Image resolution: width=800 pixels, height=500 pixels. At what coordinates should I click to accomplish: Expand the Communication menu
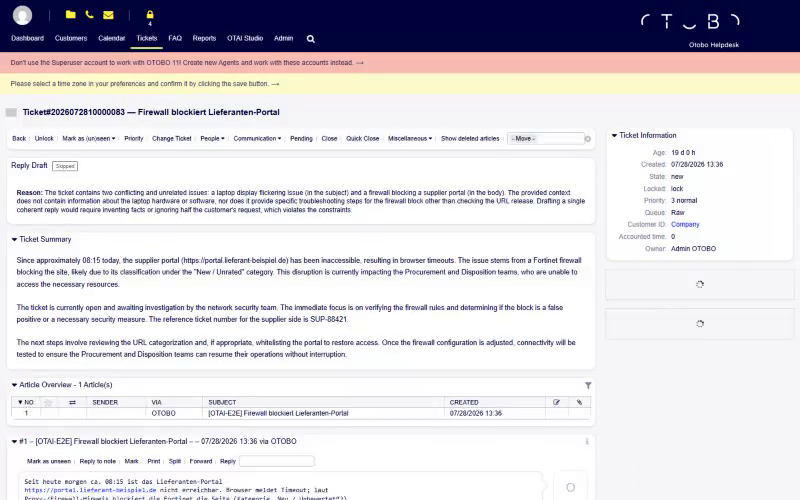[x=257, y=139]
